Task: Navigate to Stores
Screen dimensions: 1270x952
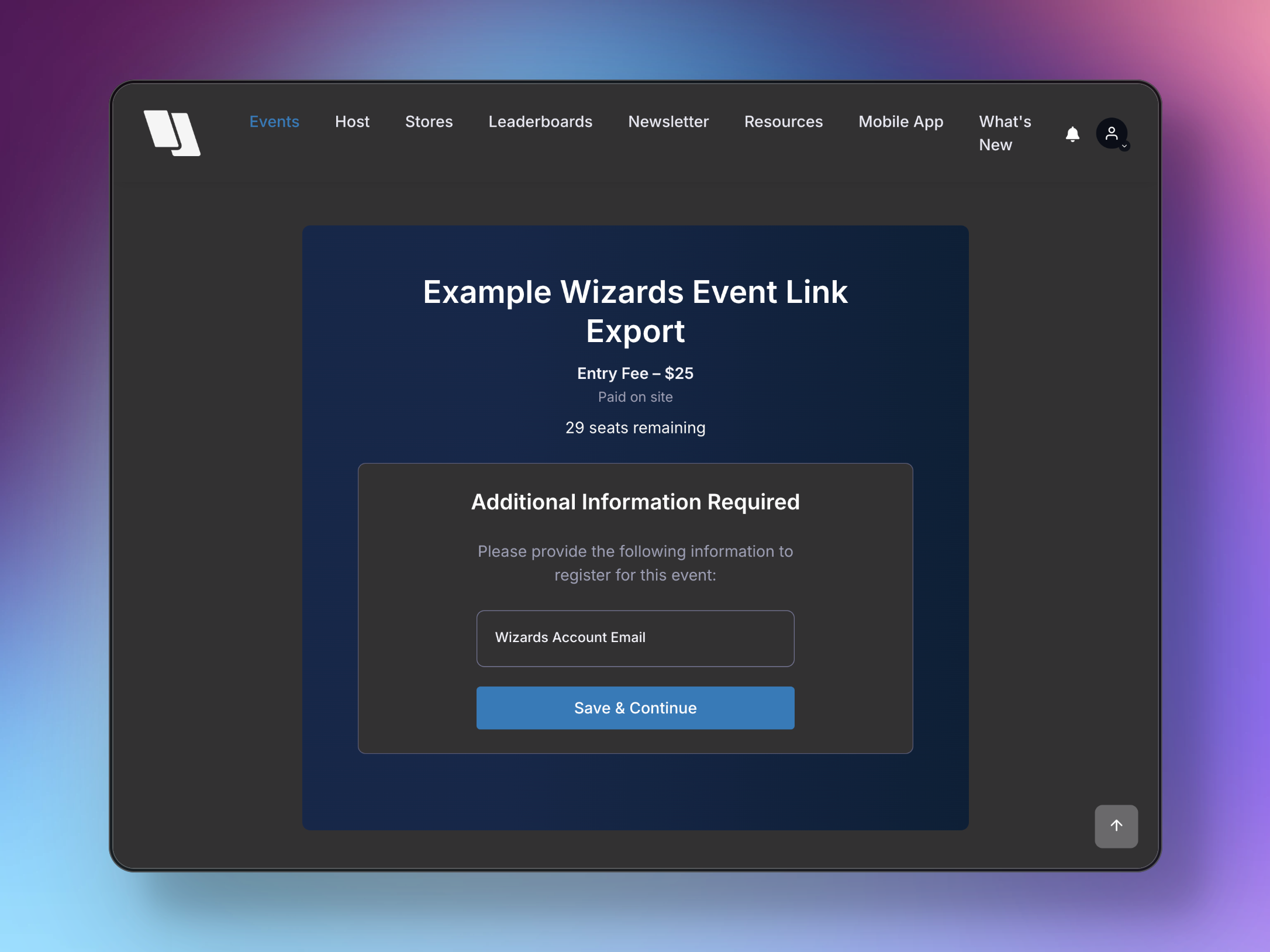Action: [429, 122]
